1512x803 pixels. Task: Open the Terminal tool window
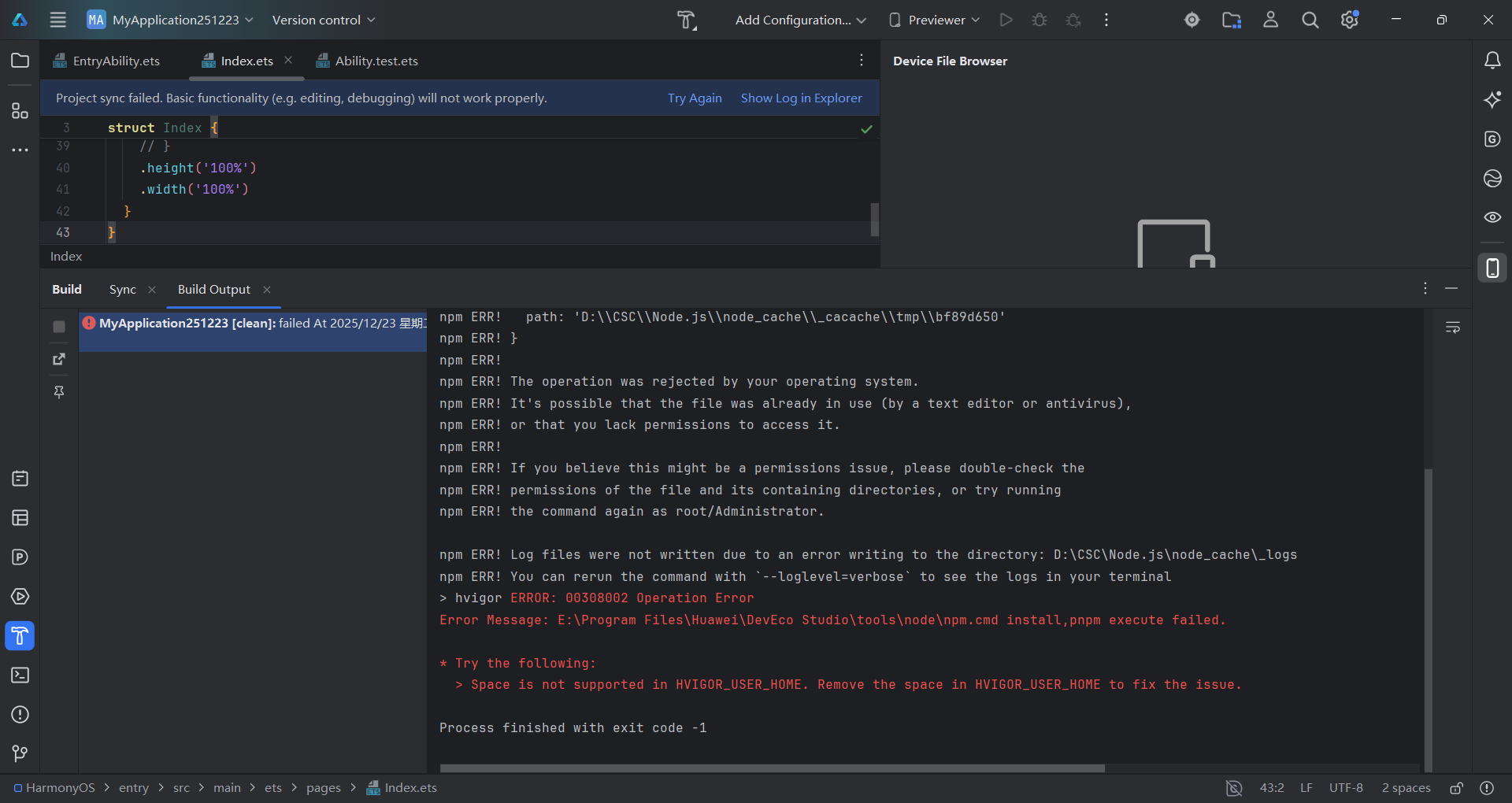20,675
